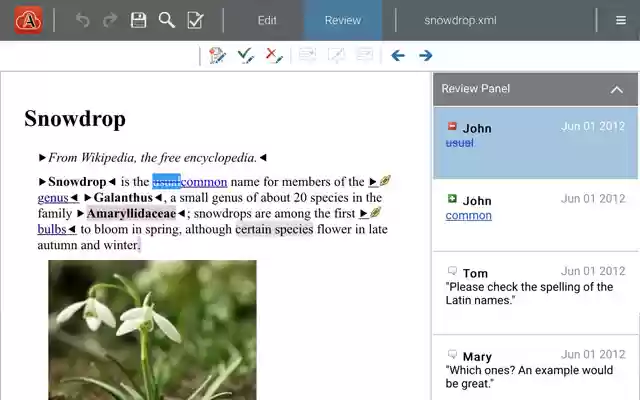Save the document with floppy icon
Viewport: 640px width, 400px height.
[138, 20]
